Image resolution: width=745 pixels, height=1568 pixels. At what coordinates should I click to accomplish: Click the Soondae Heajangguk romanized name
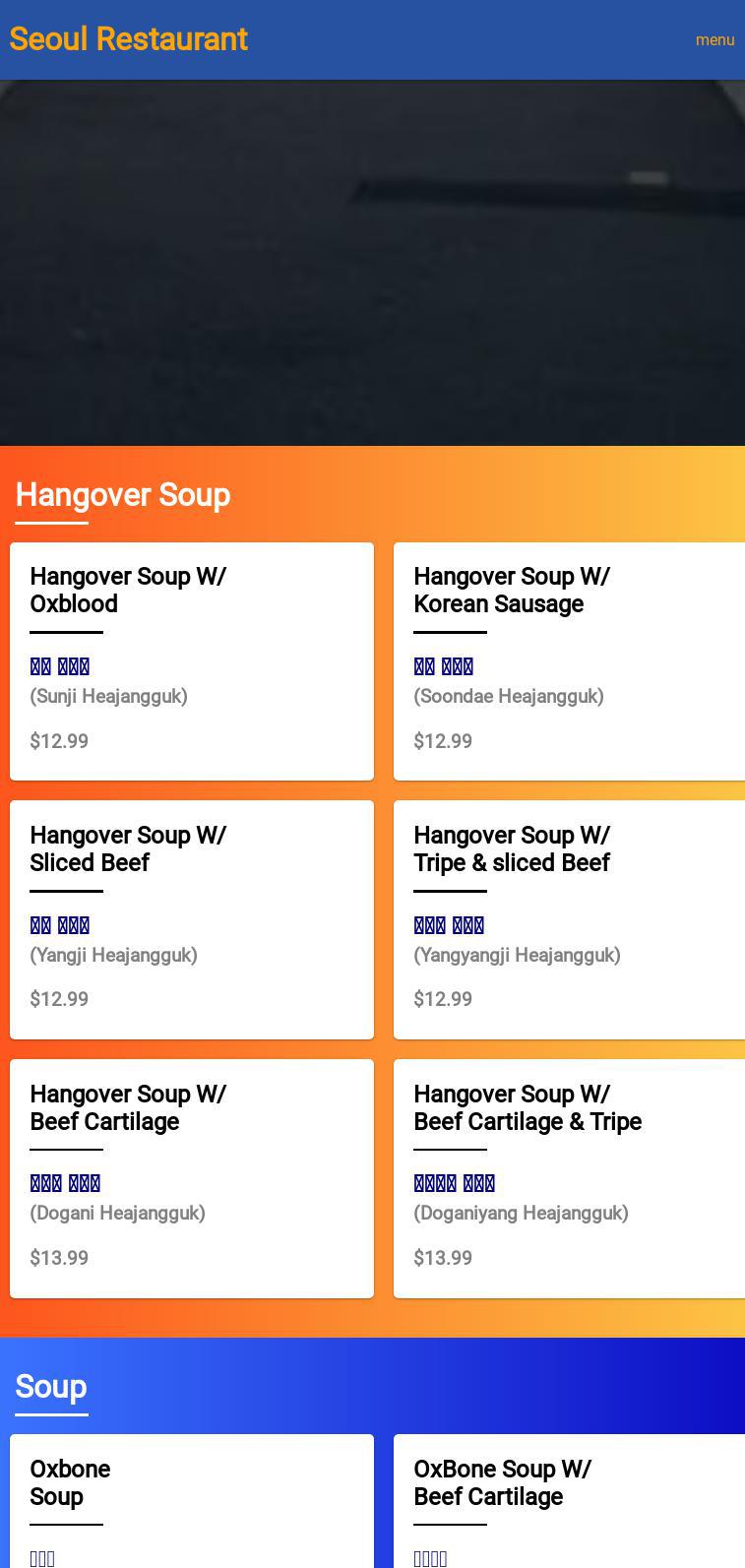tap(509, 696)
